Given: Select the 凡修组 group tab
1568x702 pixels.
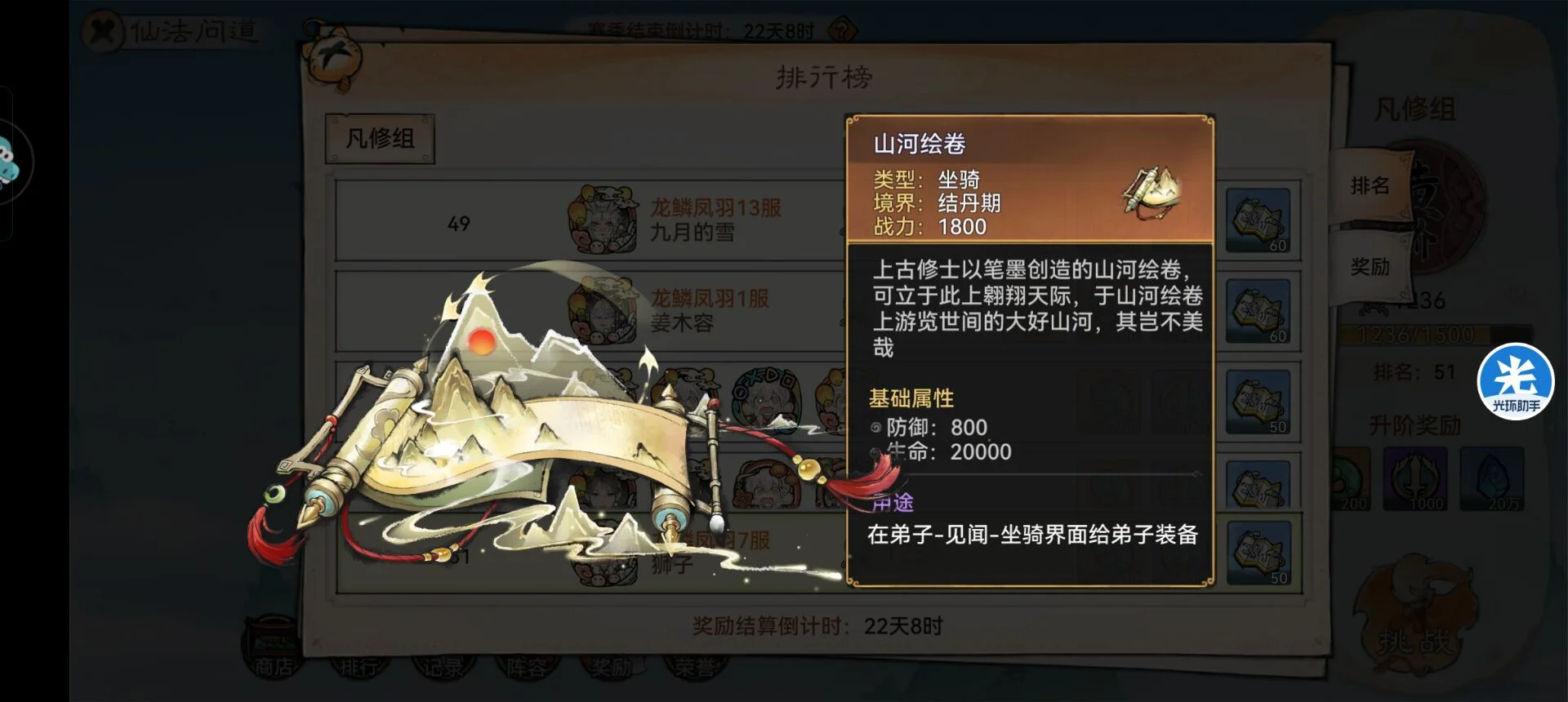Looking at the screenshot, I should pos(380,139).
